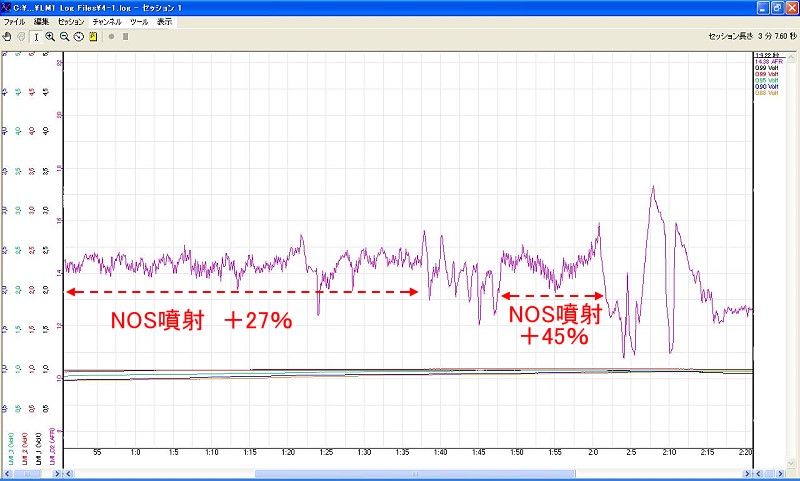
Task: Click the 2:10 mark on time axis
Action: pos(669,452)
